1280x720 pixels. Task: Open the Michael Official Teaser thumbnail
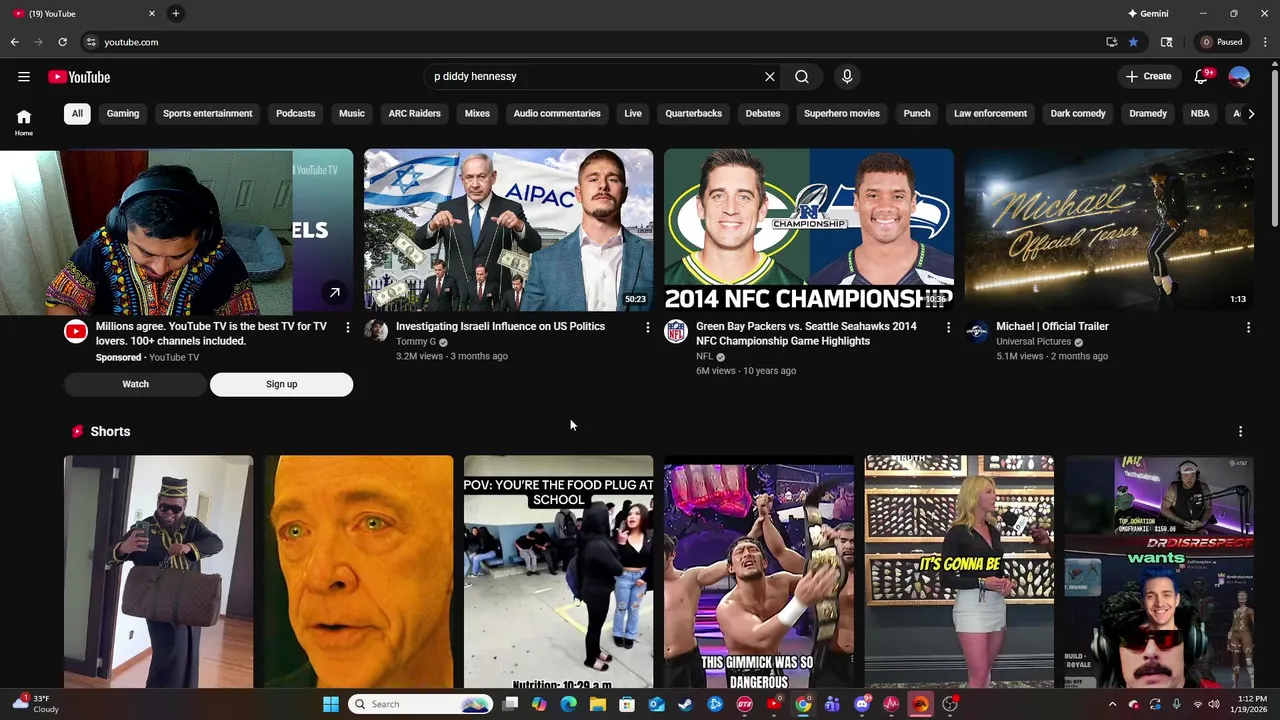coord(1109,230)
